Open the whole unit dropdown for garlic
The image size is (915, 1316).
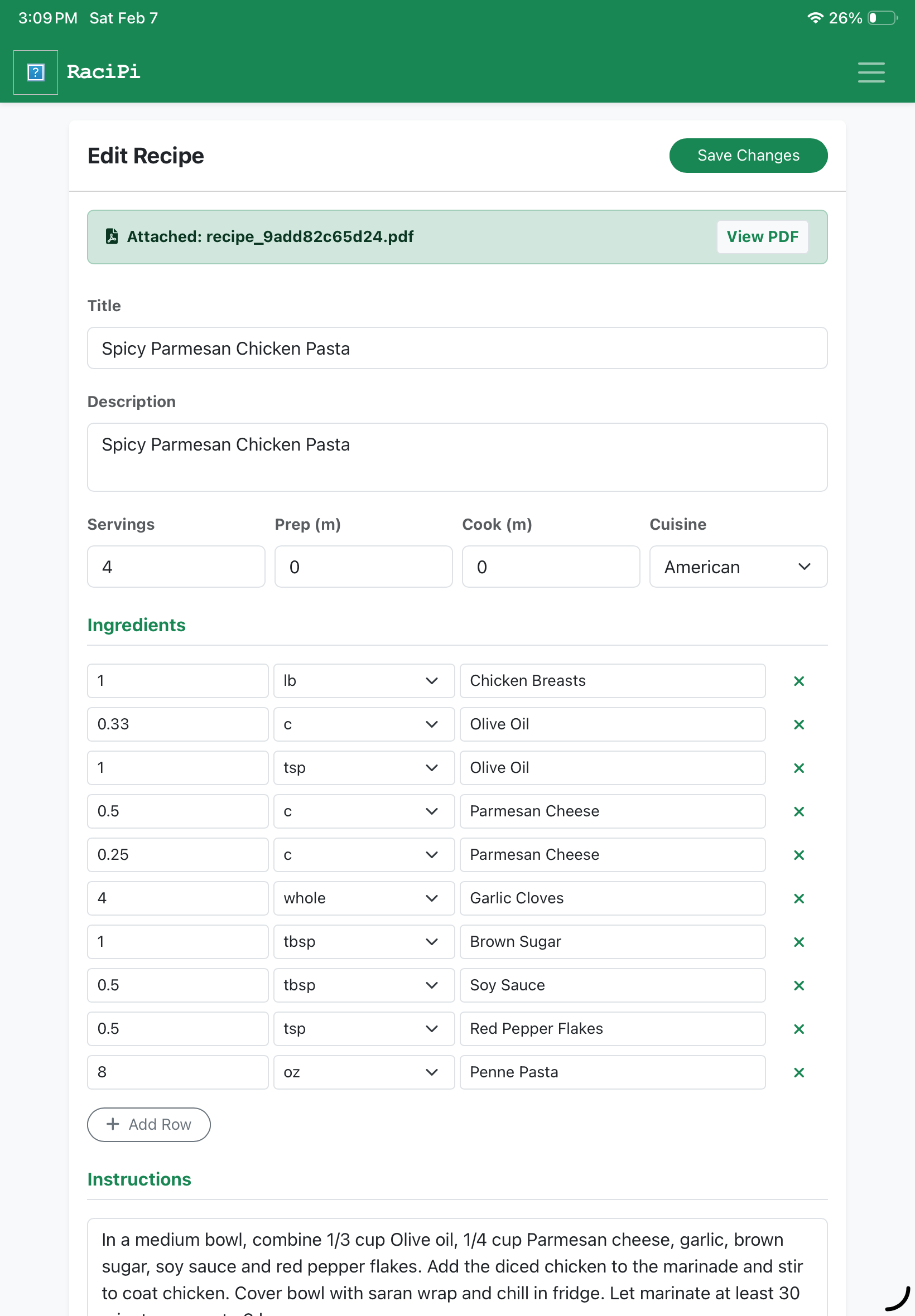pyautogui.click(x=363, y=898)
